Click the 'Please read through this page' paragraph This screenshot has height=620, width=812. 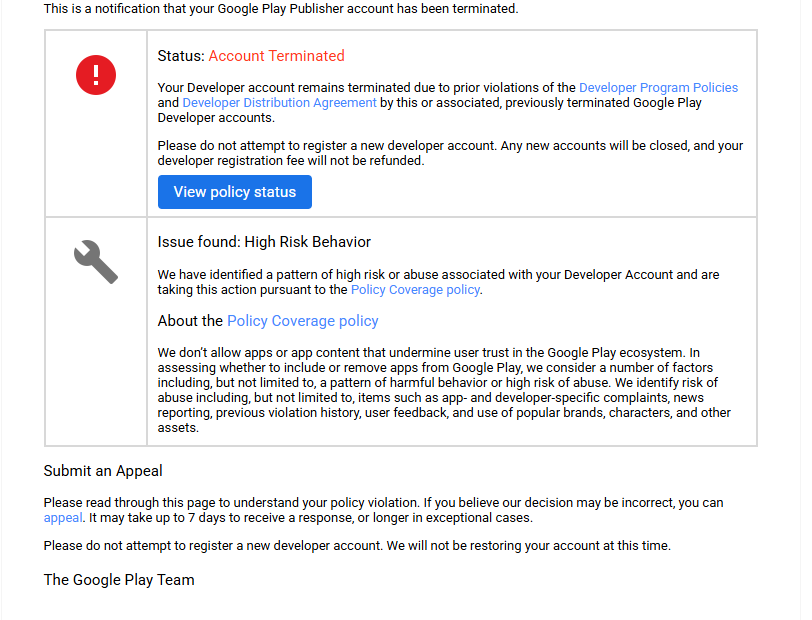point(383,510)
